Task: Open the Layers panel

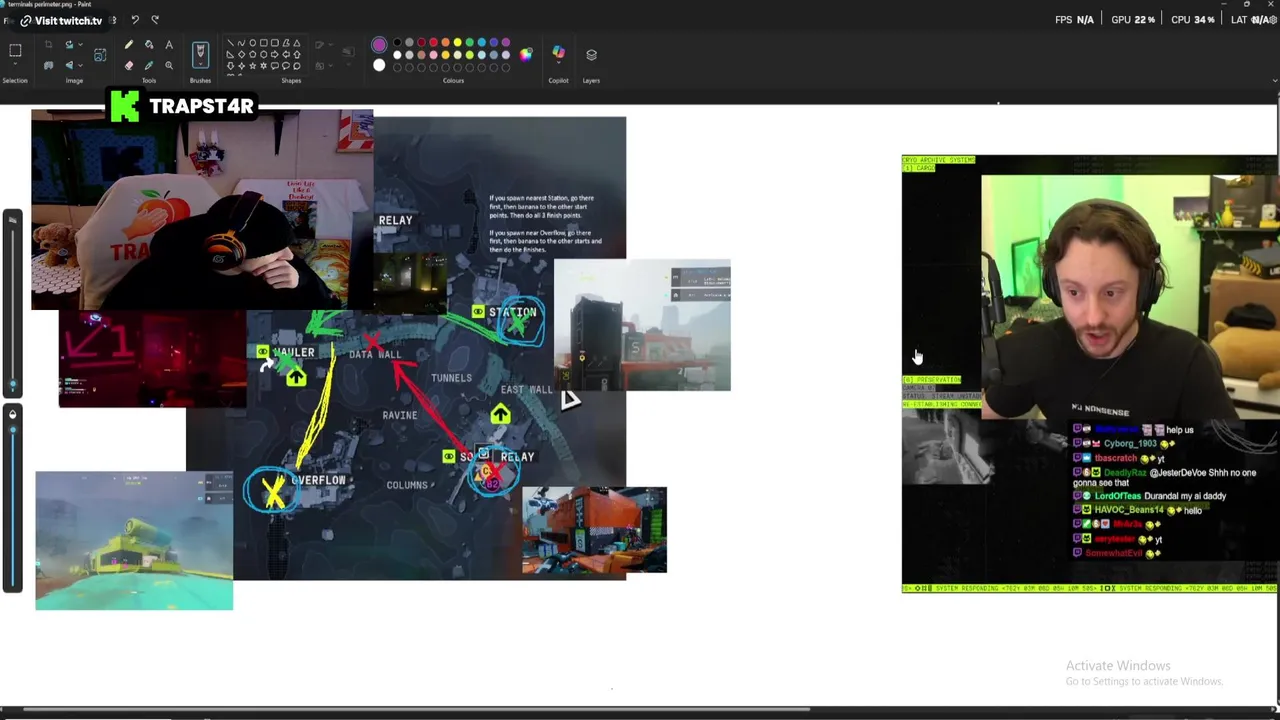Action: (591, 54)
